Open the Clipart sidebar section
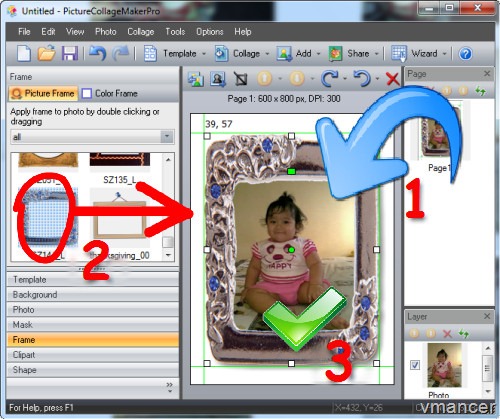 click(x=93, y=355)
